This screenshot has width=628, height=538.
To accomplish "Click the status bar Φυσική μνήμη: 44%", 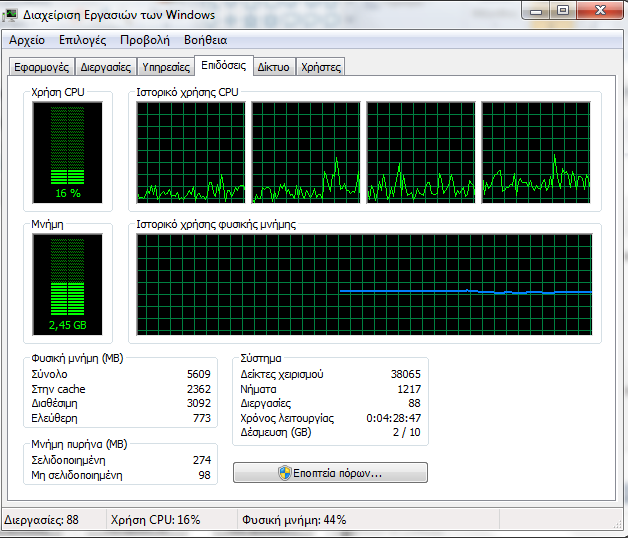I will click(x=294, y=520).
